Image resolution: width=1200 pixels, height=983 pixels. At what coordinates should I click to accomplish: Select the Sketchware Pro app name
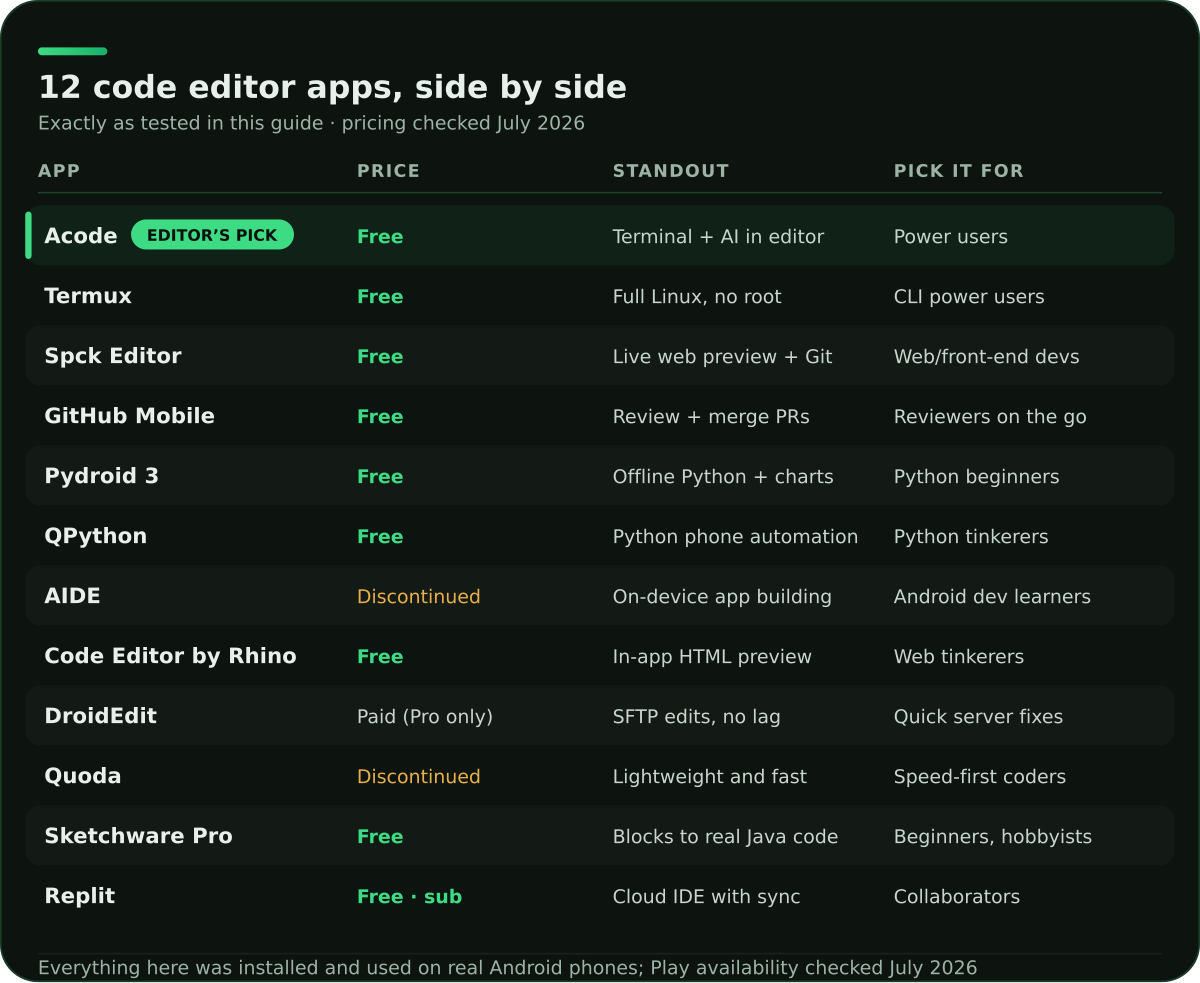pos(138,836)
